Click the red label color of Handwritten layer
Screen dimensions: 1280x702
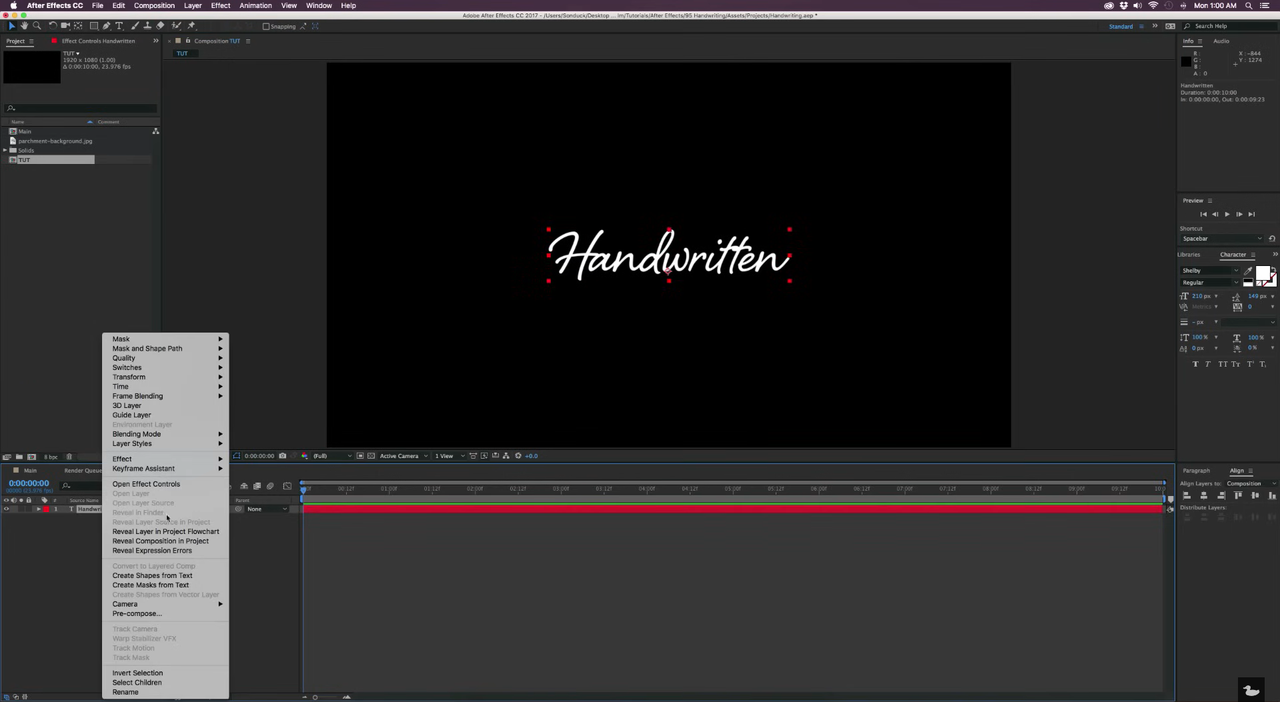tap(46, 509)
